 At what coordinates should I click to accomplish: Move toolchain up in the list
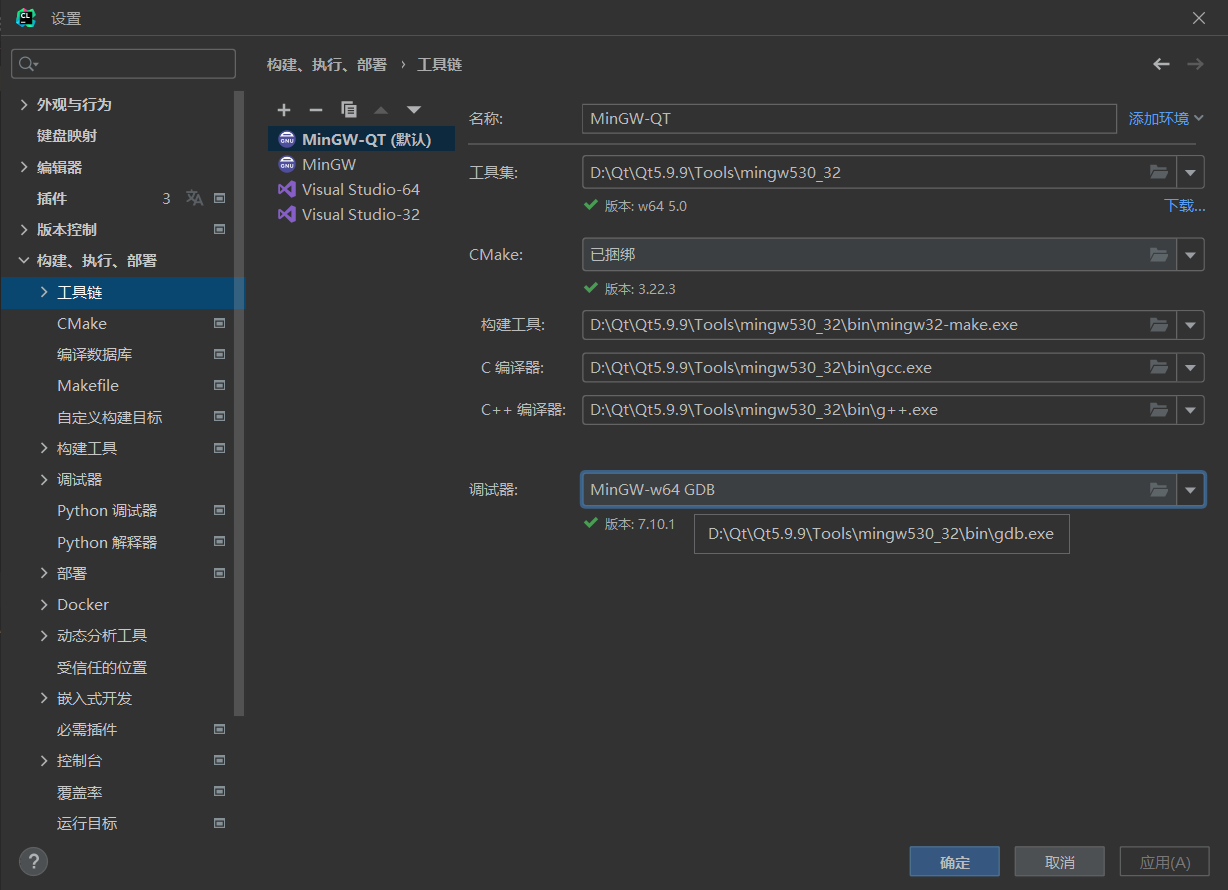point(381,110)
